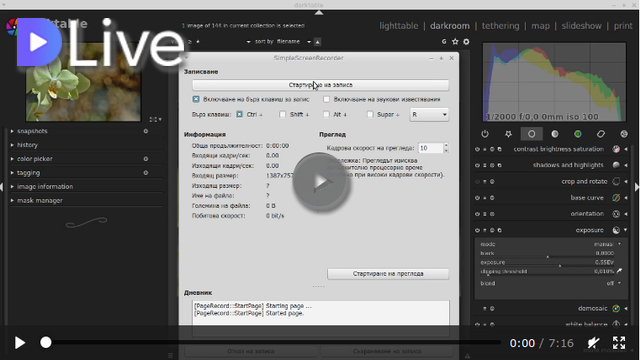This screenshot has height=360, width=640.
Task: Expand the color picker panel
Action: click(x=35, y=159)
